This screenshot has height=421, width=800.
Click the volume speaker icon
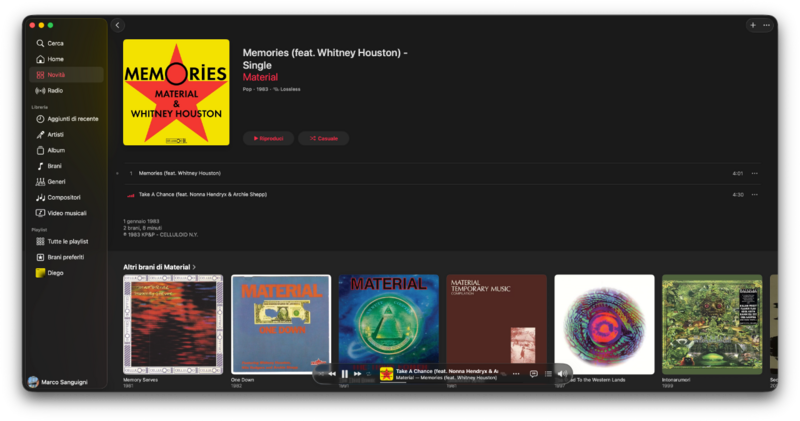pyautogui.click(x=562, y=374)
